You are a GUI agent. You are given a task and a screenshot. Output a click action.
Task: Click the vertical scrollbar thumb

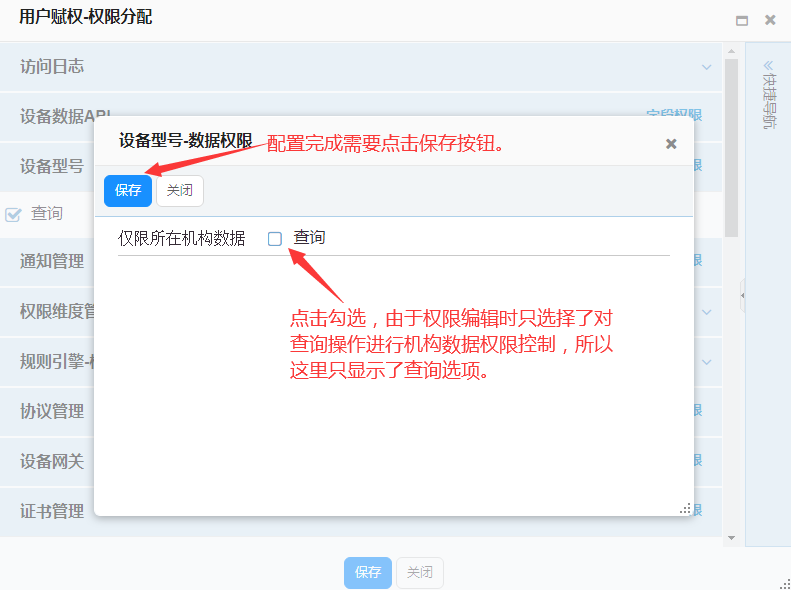pos(731,150)
